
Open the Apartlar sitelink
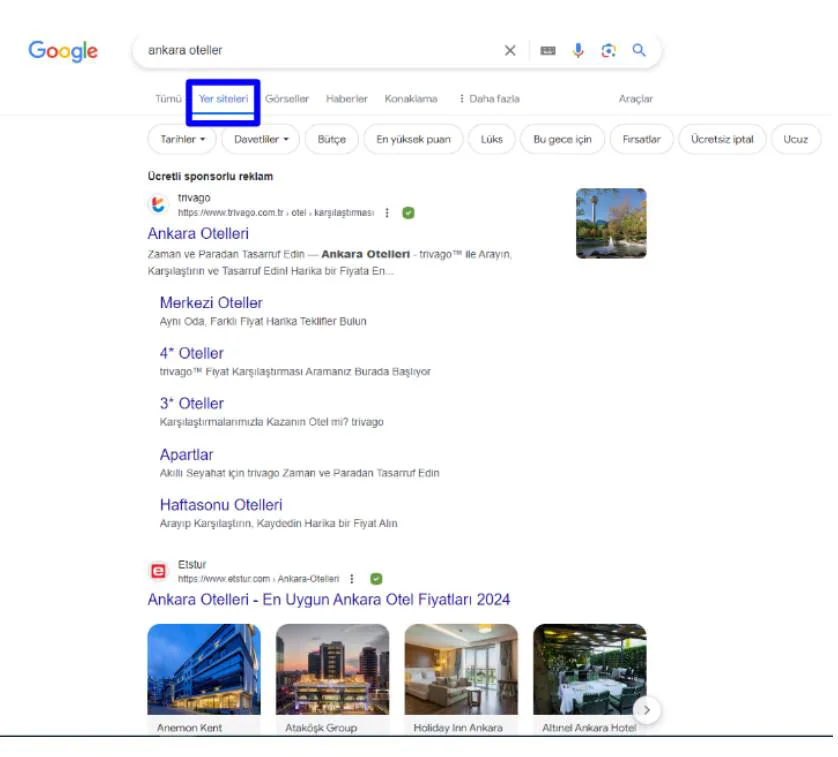[x=186, y=454]
